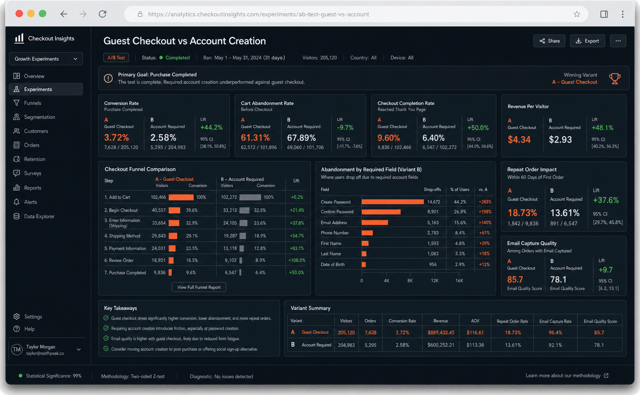
Task: Click the Conversion Rate column header
Action: (x=402, y=321)
